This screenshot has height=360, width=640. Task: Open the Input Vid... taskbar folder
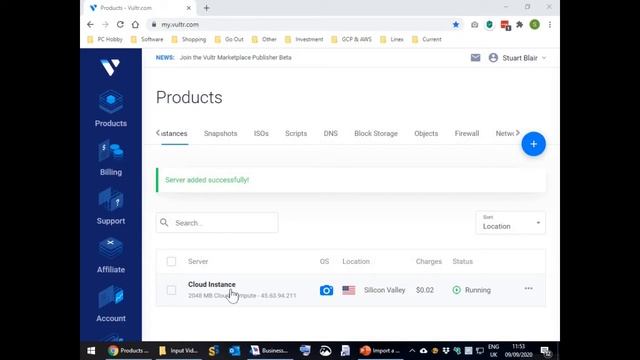178,351
